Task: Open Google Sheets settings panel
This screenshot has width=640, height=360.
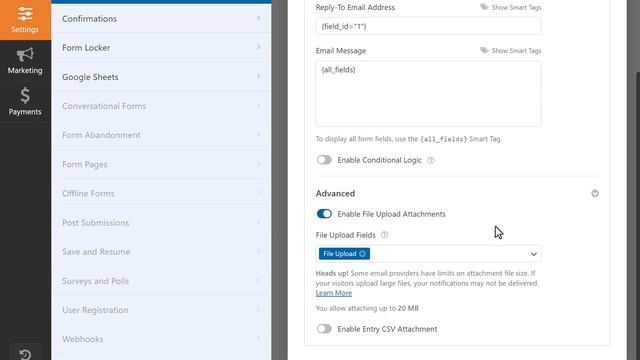Action: click(x=161, y=77)
